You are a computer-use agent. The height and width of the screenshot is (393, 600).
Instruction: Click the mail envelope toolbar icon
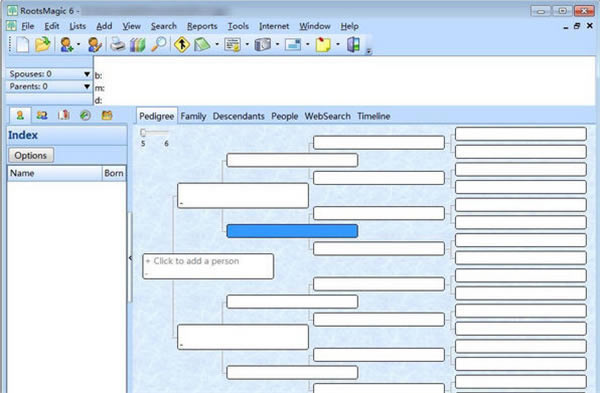pos(293,45)
